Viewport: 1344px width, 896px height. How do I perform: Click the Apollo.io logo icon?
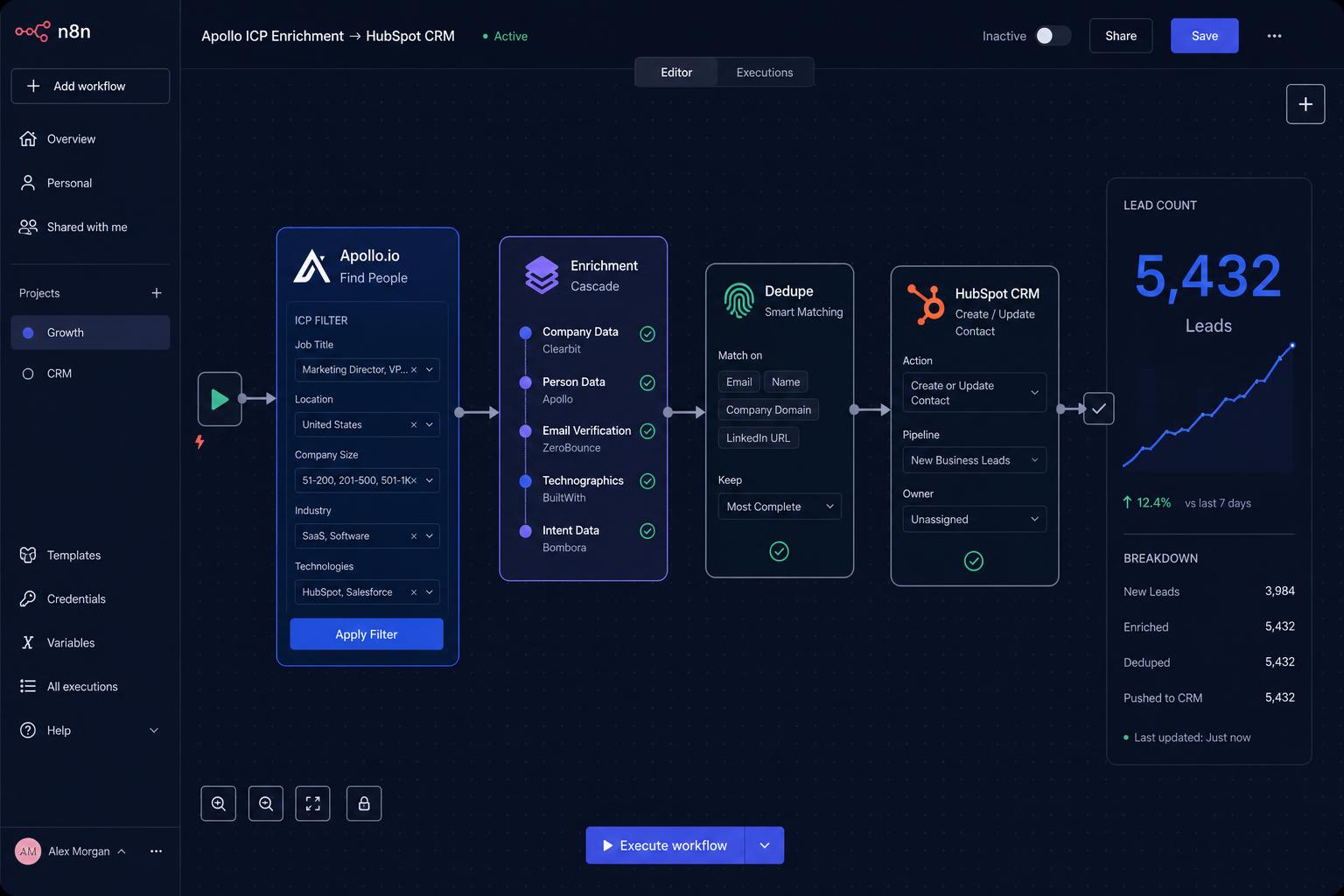[x=311, y=266]
